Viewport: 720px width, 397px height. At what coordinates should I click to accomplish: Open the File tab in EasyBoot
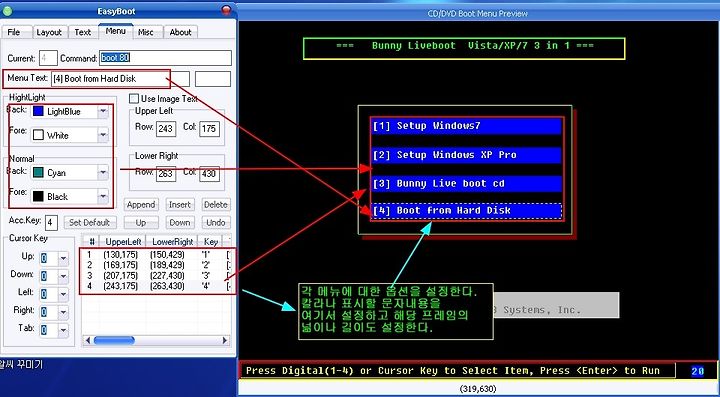click(x=14, y=32)
